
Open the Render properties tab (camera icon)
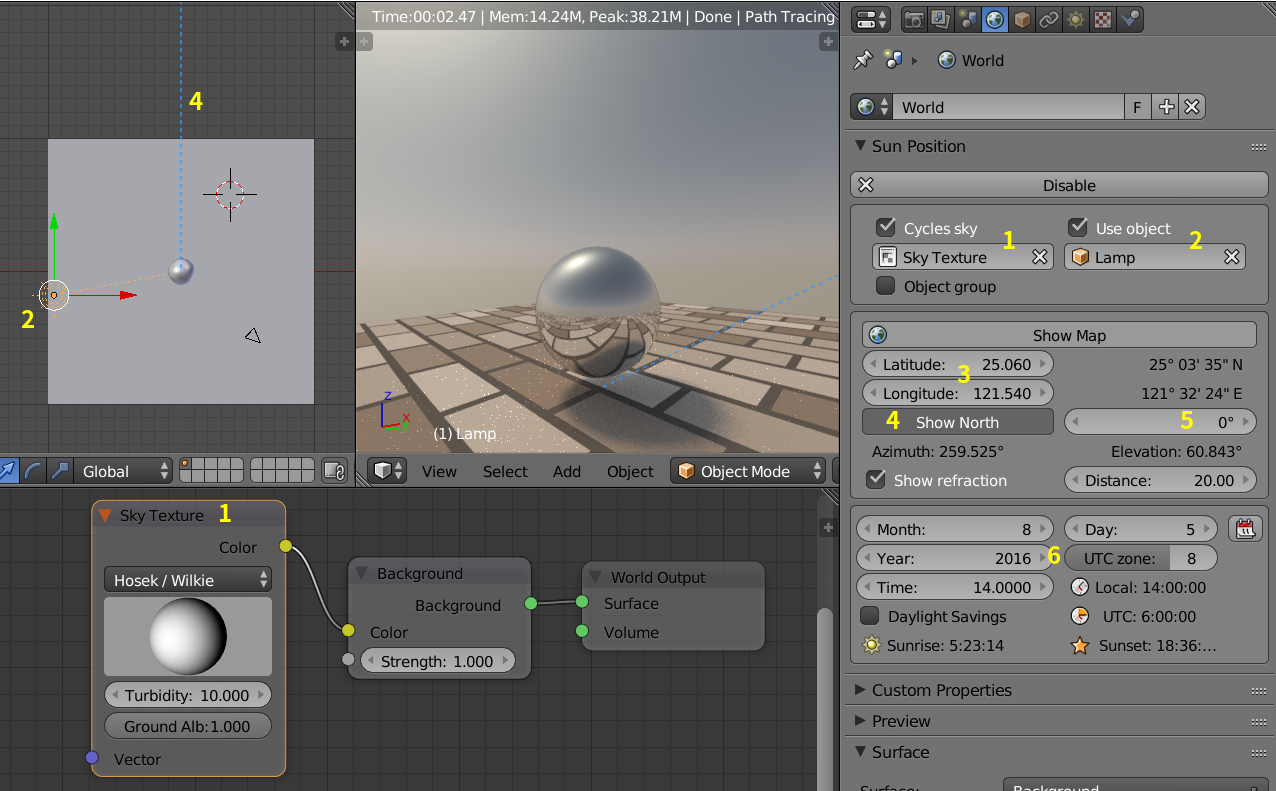pyautogui.click(x=913, y=19)
